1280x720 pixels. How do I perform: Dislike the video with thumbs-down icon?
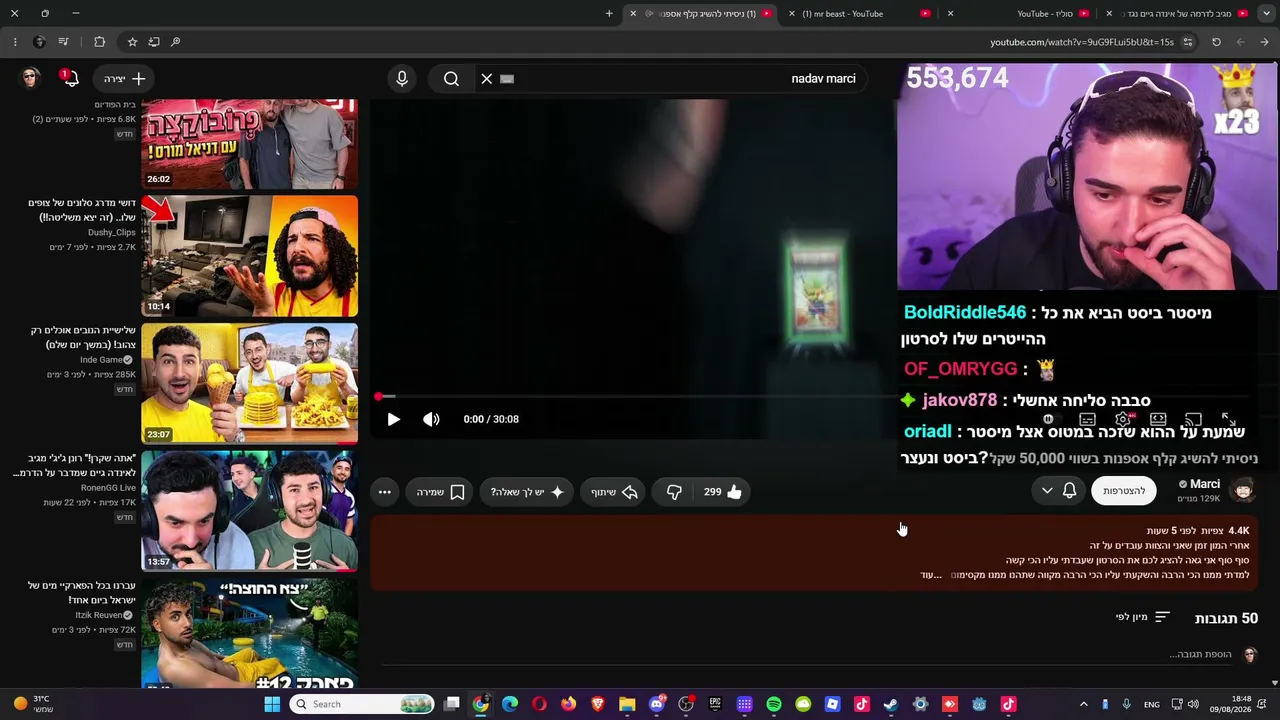point(674,492)
